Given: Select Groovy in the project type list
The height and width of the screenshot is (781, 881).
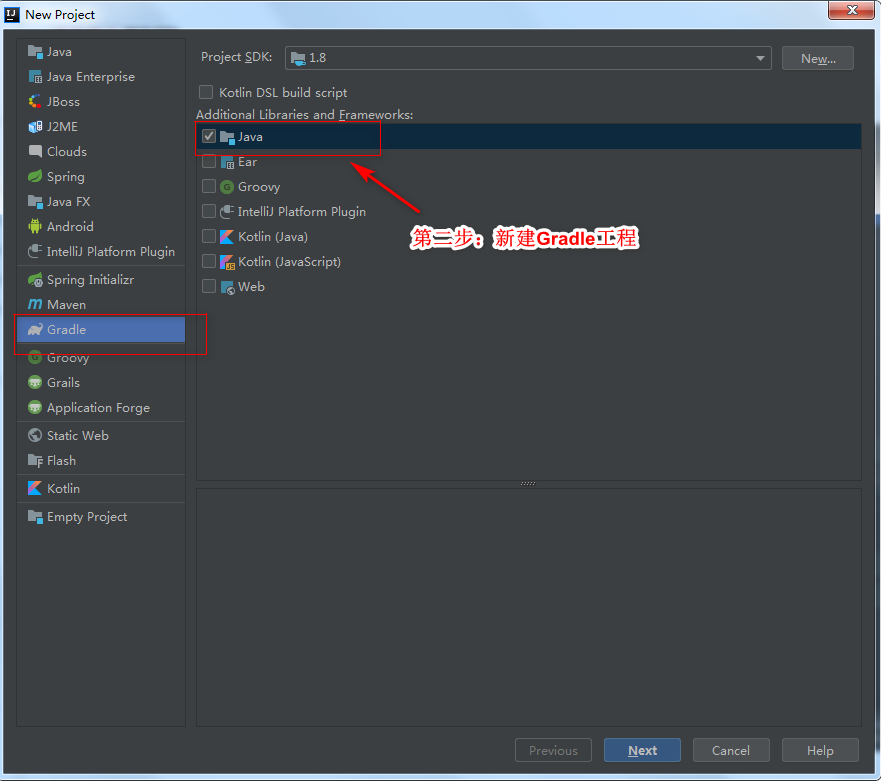Looking at the screenshot, I should [x=101, y=358].
